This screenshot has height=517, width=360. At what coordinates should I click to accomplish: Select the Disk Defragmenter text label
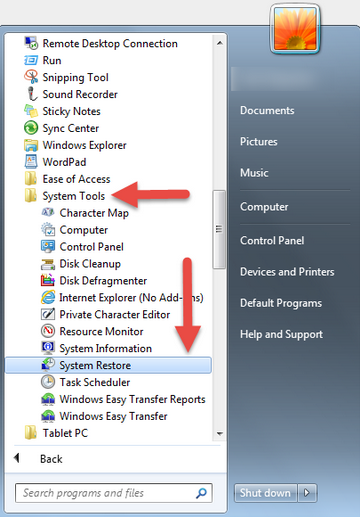(x=103, y=281)
